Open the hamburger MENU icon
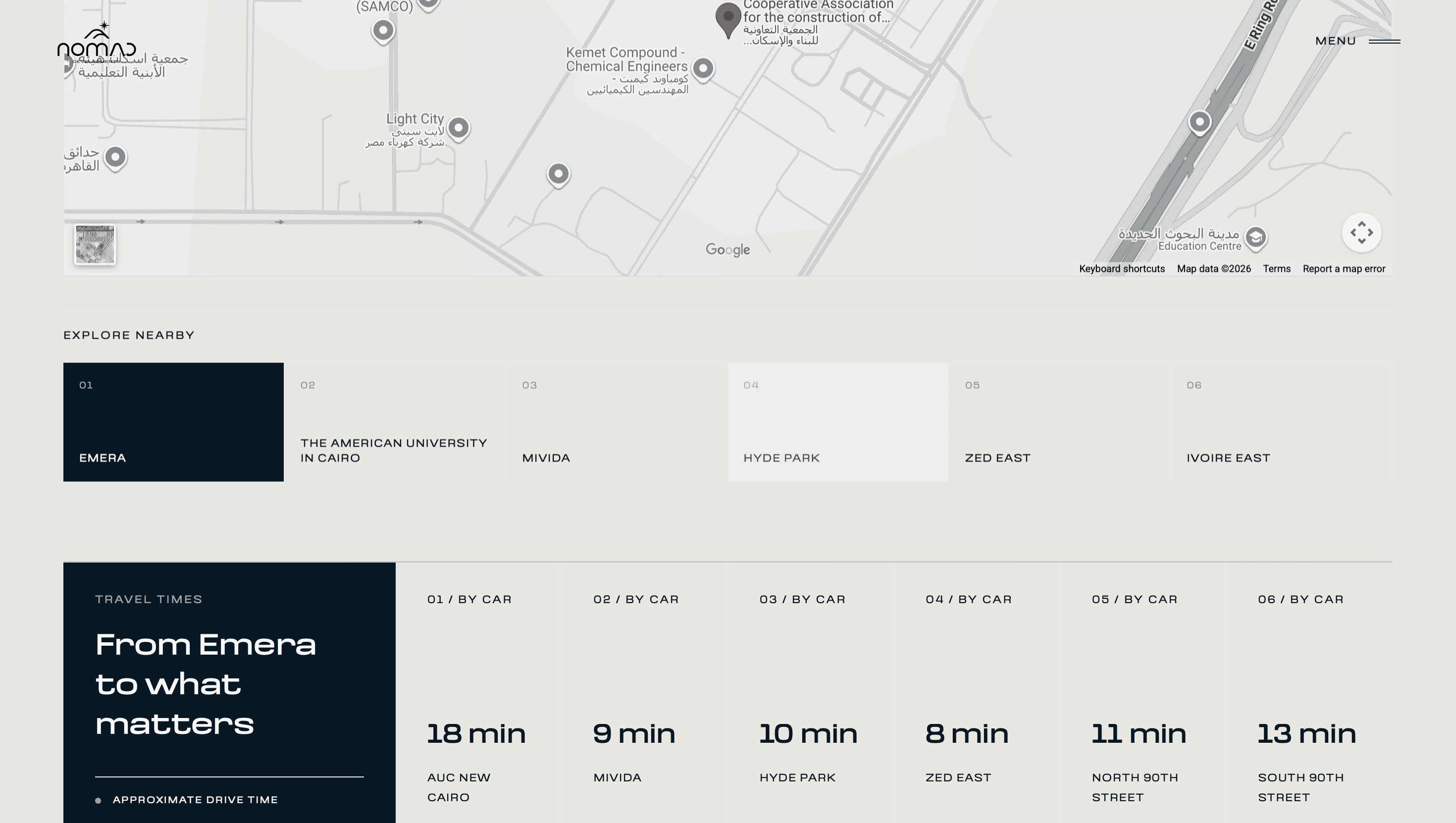1456x823 pixels. pyautogui.click(x=1384, y=41)
